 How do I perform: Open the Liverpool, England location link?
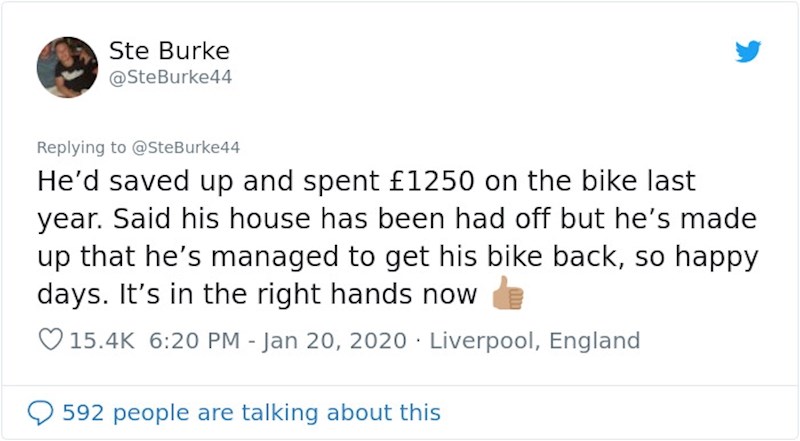point(534,341)
